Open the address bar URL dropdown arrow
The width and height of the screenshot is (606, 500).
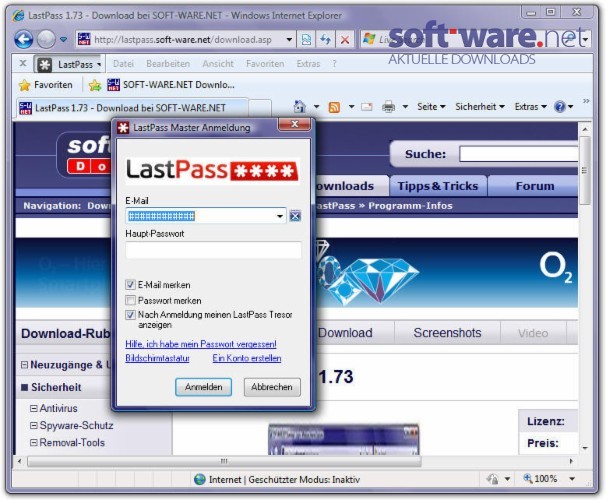tap(289, 39)
